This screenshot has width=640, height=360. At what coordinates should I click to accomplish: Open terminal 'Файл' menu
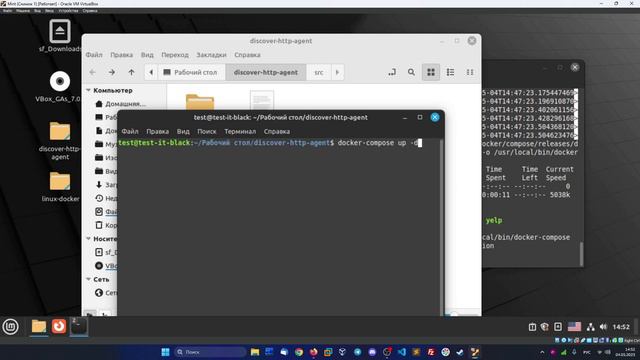130,131
